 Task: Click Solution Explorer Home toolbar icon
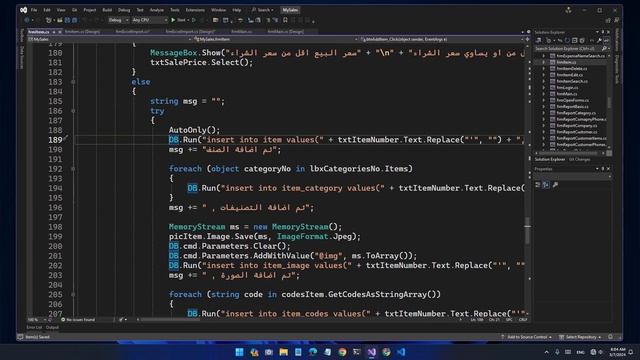pyautogui.click(x=539, y=40)
